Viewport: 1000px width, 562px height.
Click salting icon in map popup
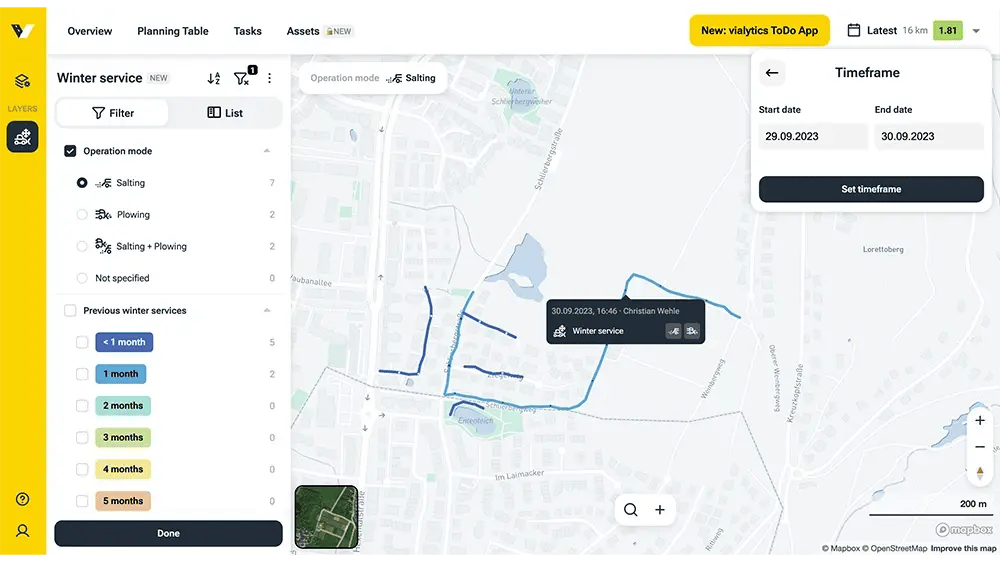point(673,330)
